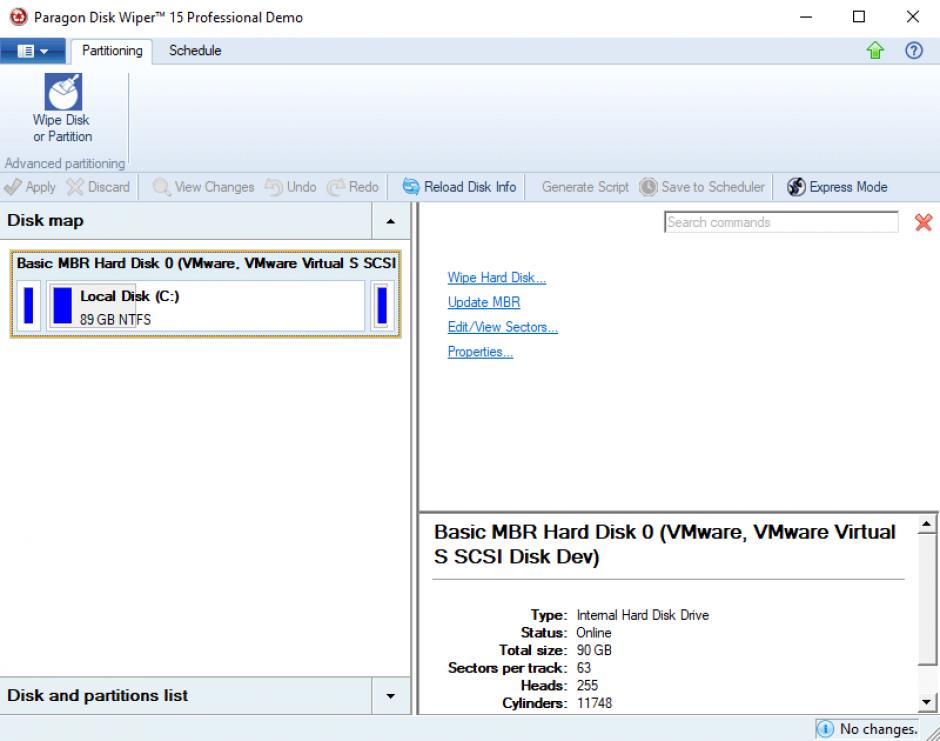This screenshot has width=940, height=741.
Task: Switch to the Partitioning tab
Action: (x=112, y=51)
